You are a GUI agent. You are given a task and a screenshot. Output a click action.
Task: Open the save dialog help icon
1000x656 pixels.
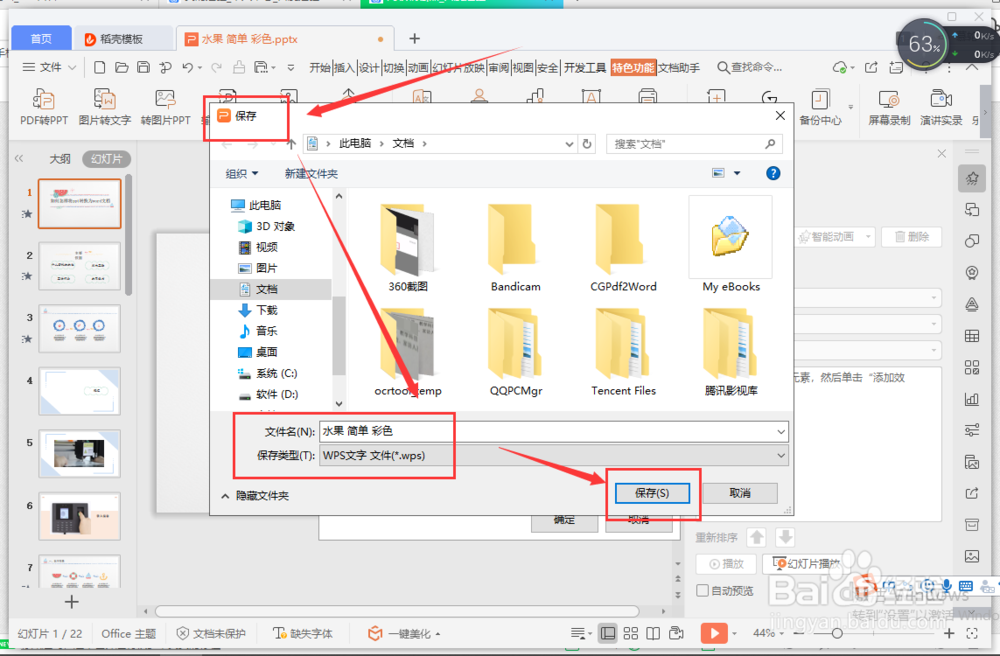773,173
